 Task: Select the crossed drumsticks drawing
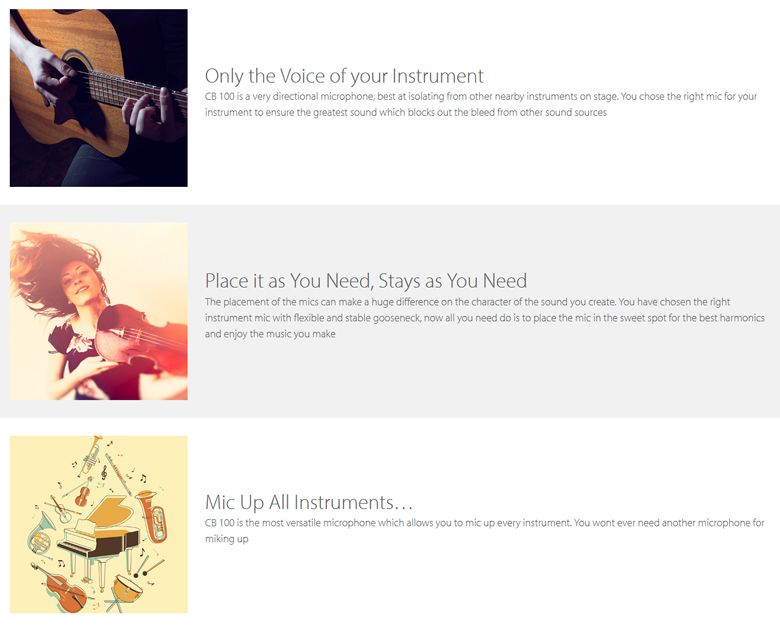click(148, 566)
